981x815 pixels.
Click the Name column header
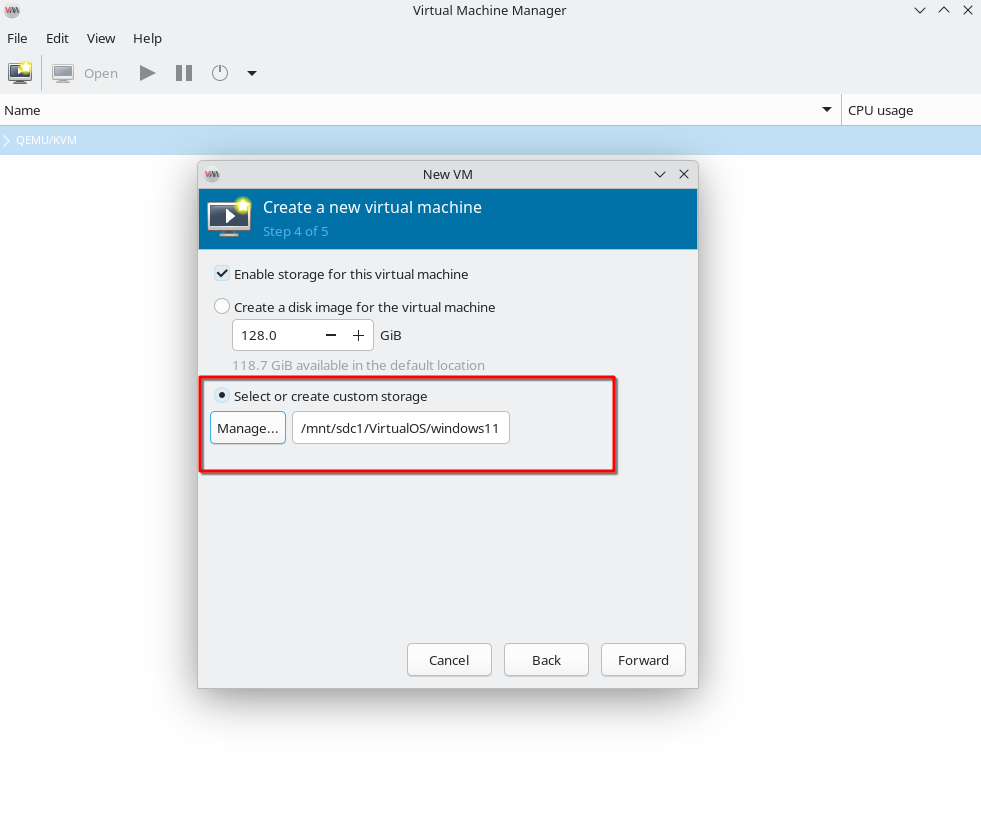[420, 110]
